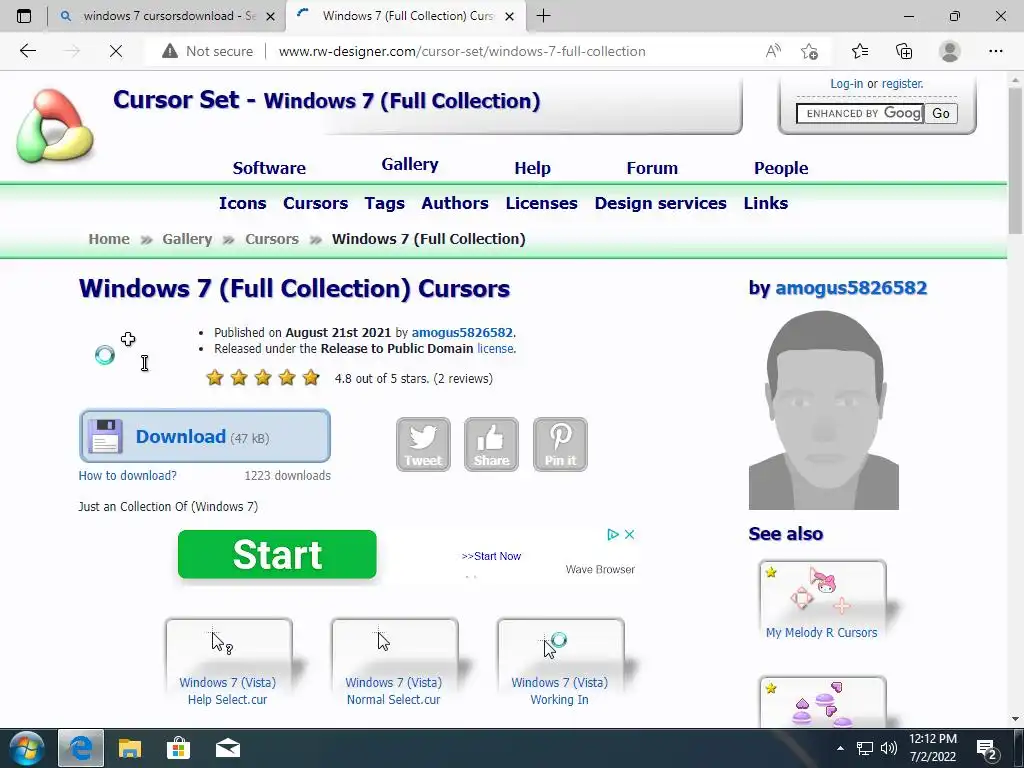Click the Gallery breadcrumb
1024x768 pixels.
click(187, 239)
